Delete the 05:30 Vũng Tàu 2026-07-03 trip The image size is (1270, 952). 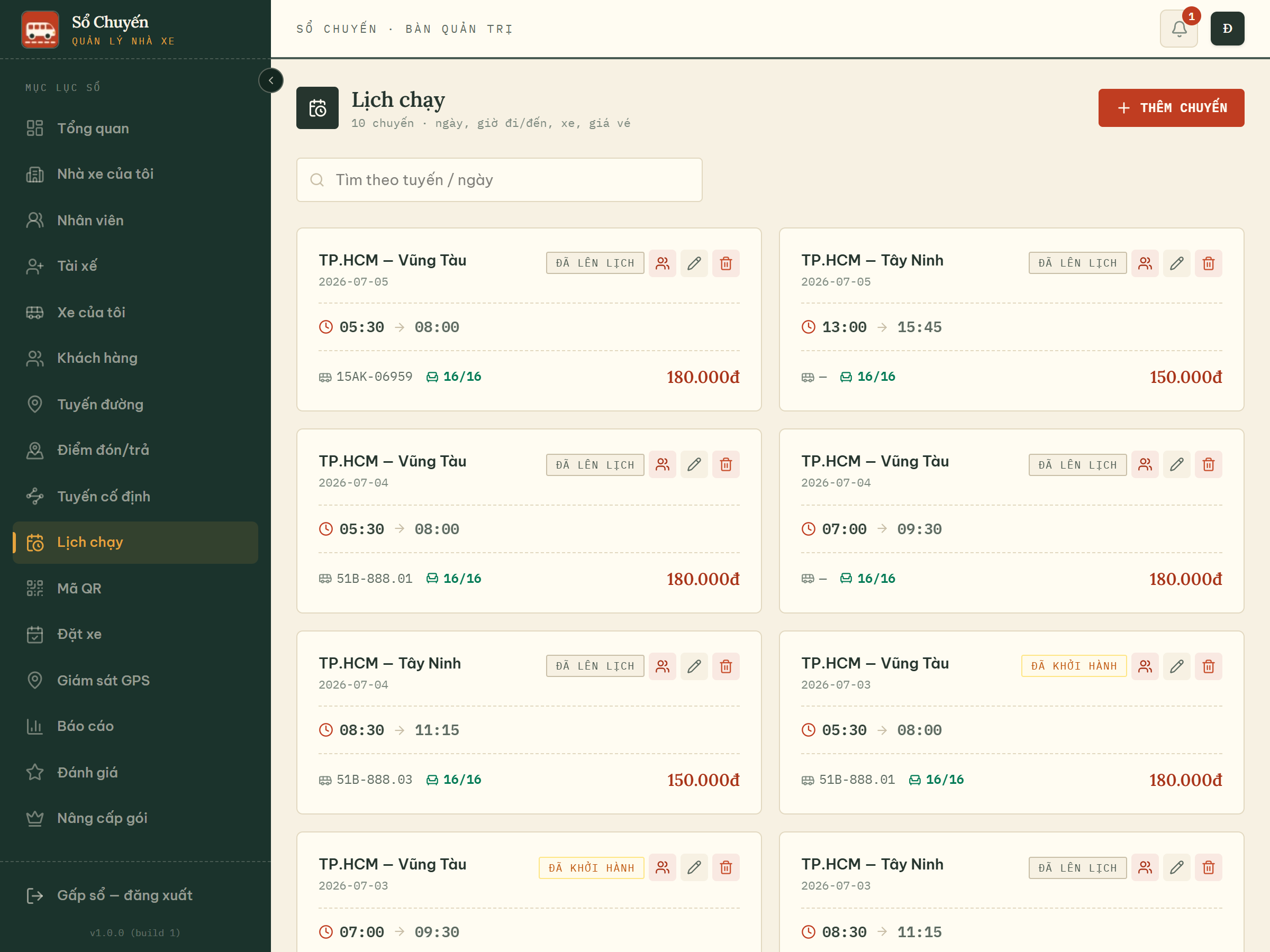1209,666
